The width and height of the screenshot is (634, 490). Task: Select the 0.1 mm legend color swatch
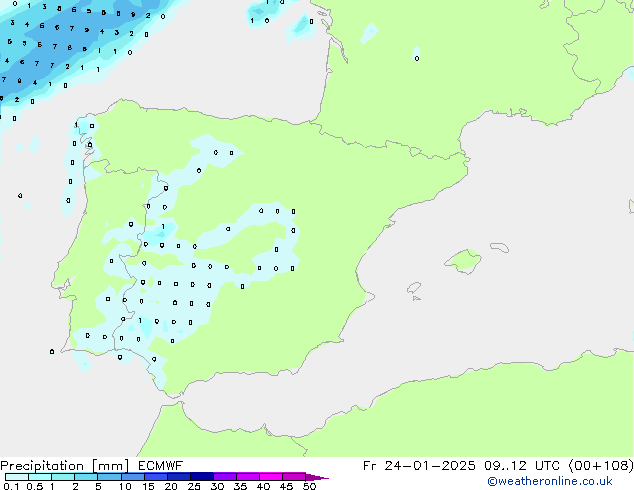coord(17,477)
